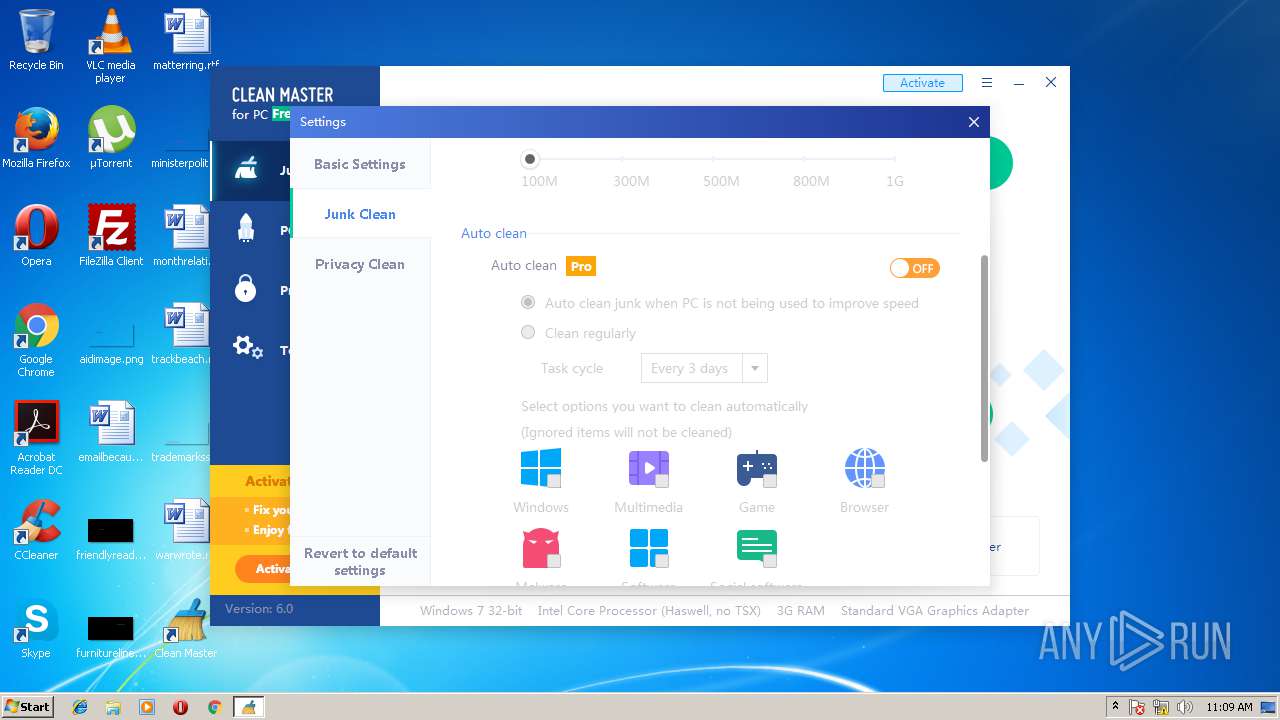This screenshot has width=1280, height=720.
Task: Switch to Privacy Clean settings tab
Action: click(x=360, y=264)
